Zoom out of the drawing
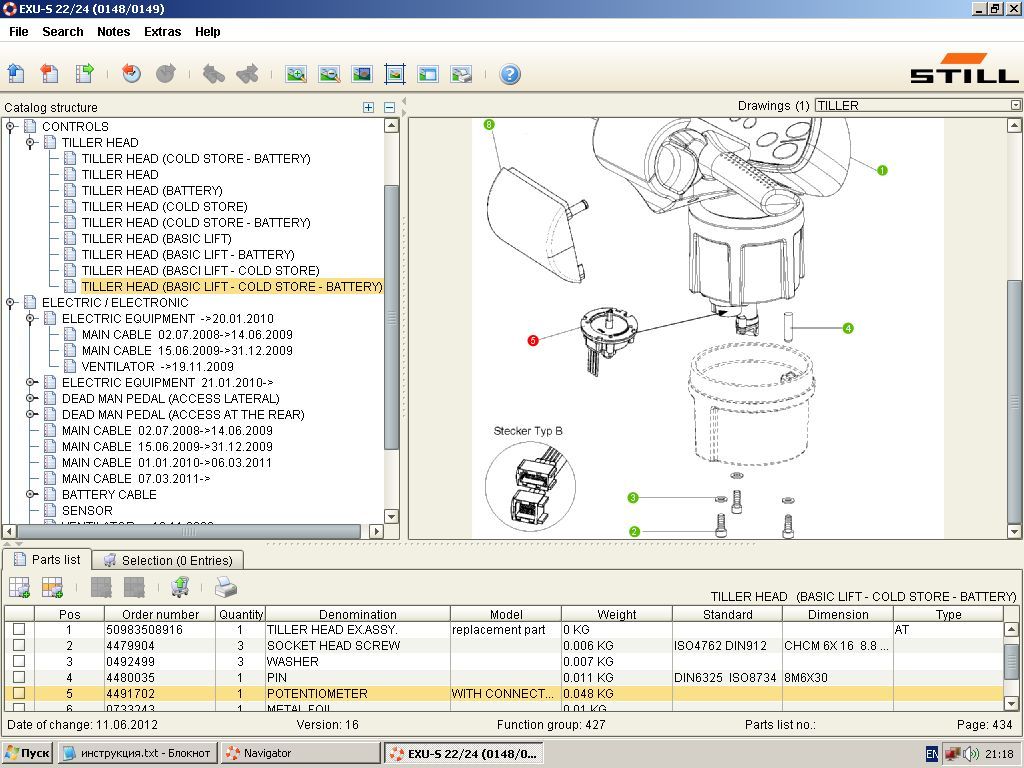 point(329,74)
